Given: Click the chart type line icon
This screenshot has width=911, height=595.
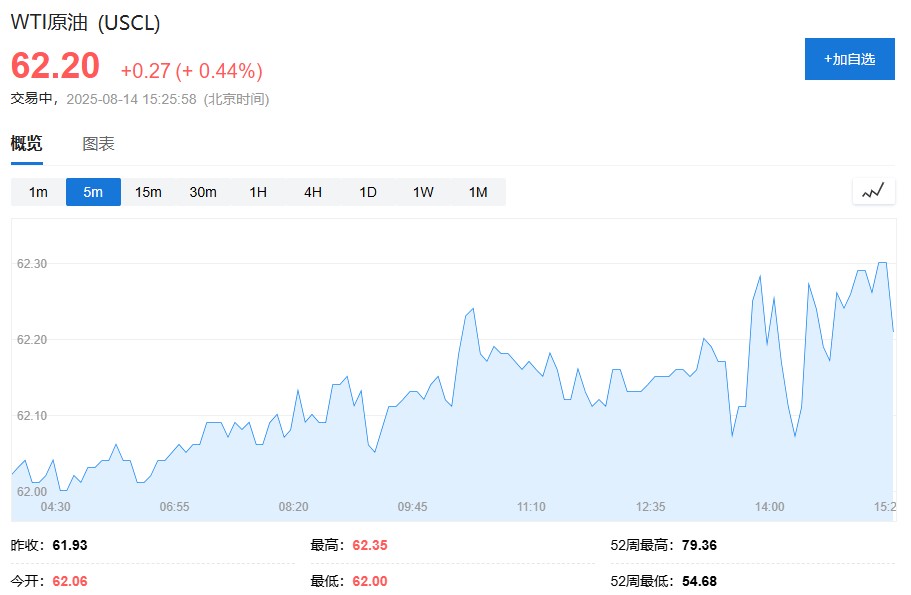Looking at the screenshot, I should click(873, 191).
